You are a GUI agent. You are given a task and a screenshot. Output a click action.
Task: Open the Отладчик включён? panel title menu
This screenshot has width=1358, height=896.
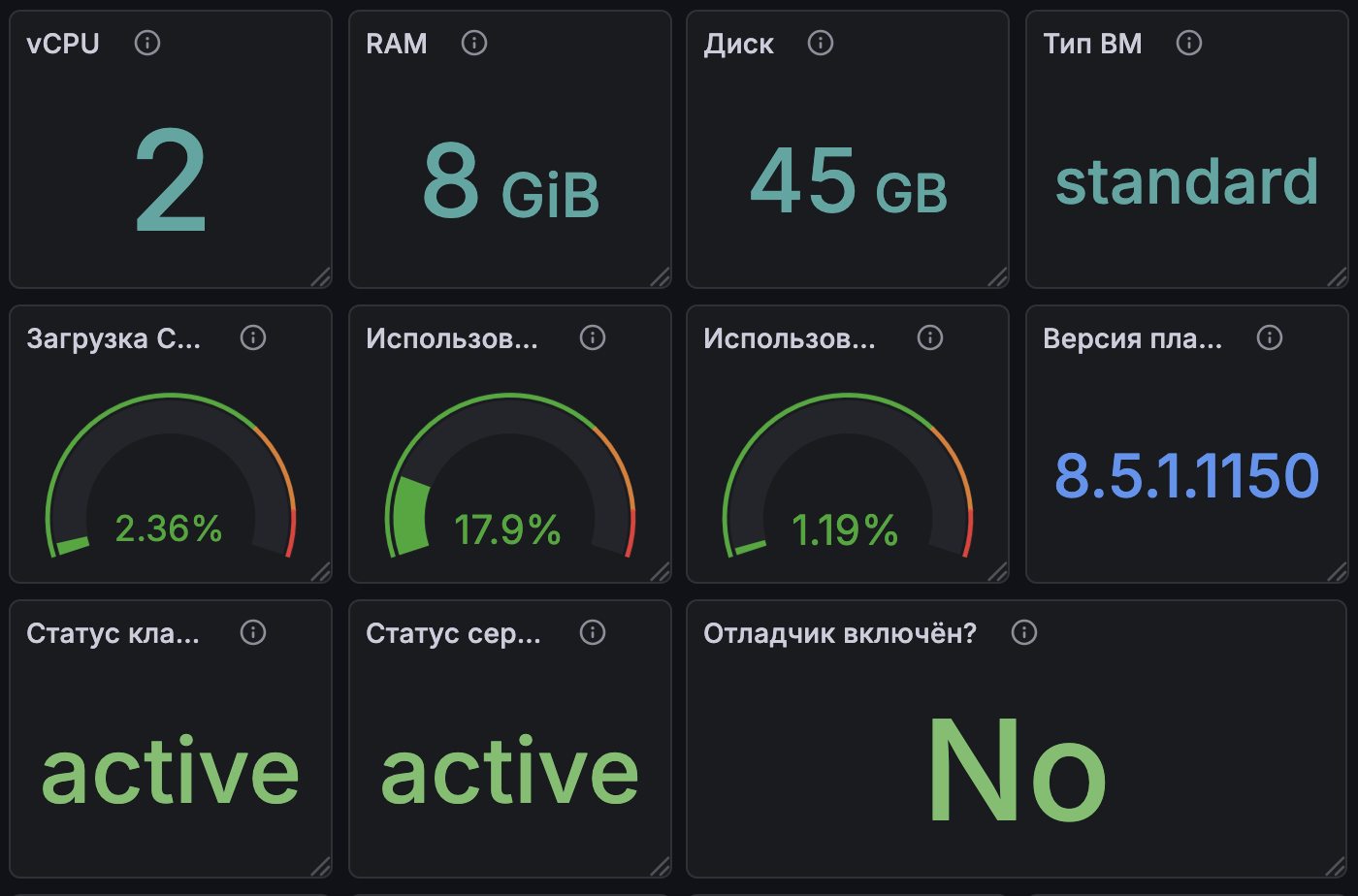[840, 633]
